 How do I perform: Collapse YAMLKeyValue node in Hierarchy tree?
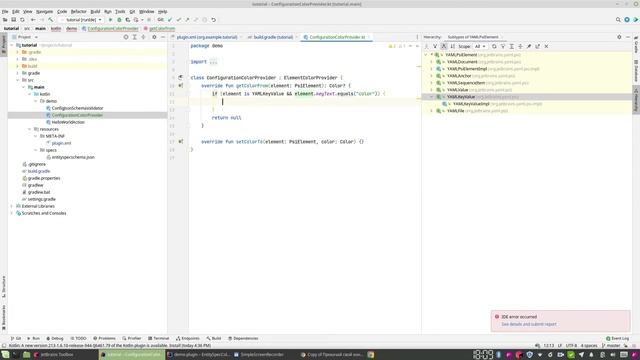(x=431, y=97)
